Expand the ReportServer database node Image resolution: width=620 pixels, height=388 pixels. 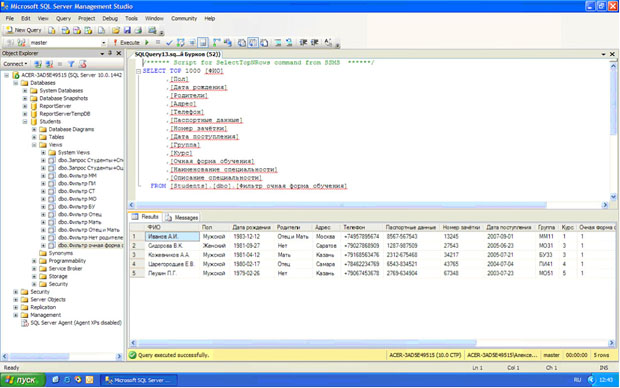[x=25, y=106]
